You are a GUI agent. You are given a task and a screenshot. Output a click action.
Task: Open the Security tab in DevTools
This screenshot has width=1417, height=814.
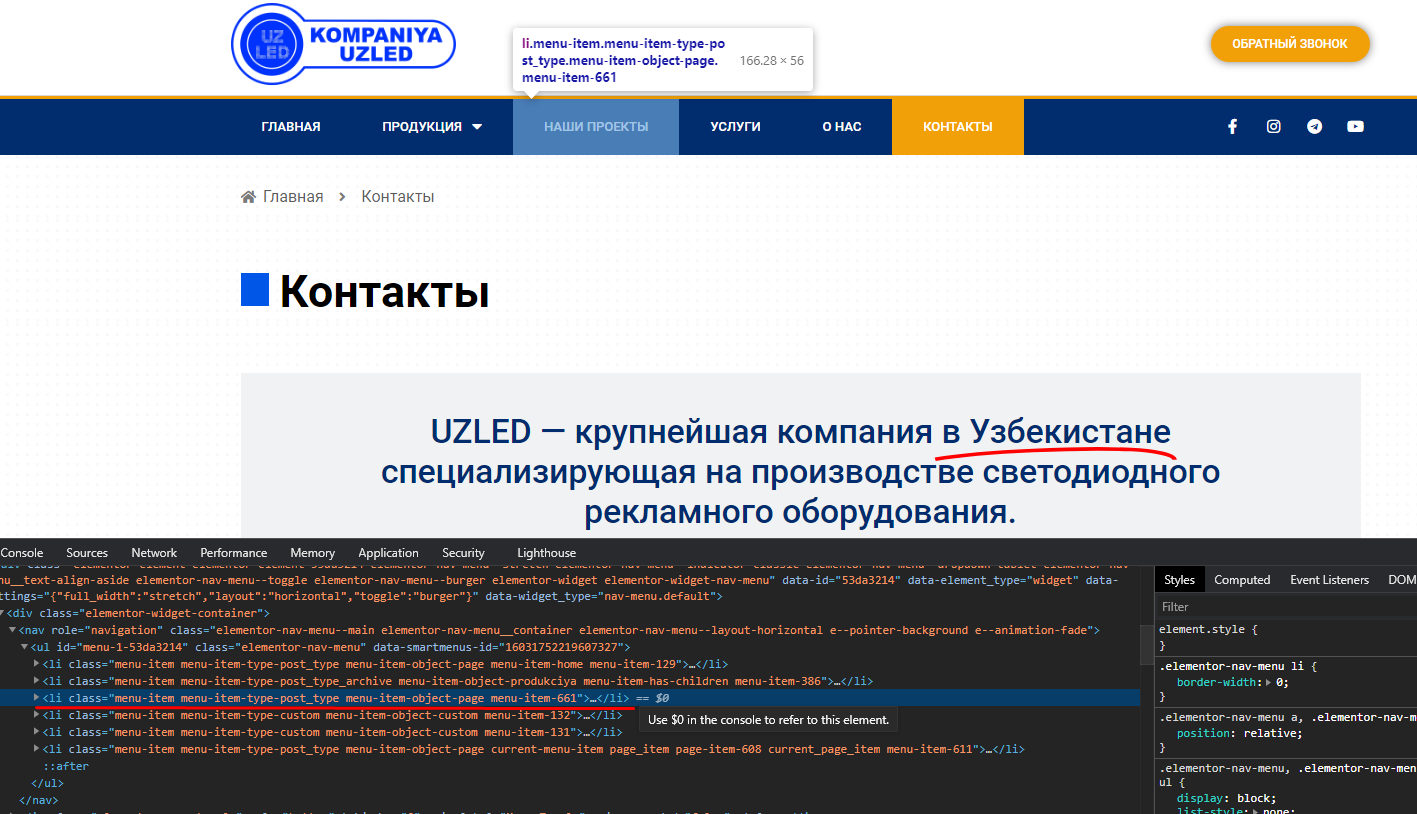pyautogui.click(x=463, y=553)
